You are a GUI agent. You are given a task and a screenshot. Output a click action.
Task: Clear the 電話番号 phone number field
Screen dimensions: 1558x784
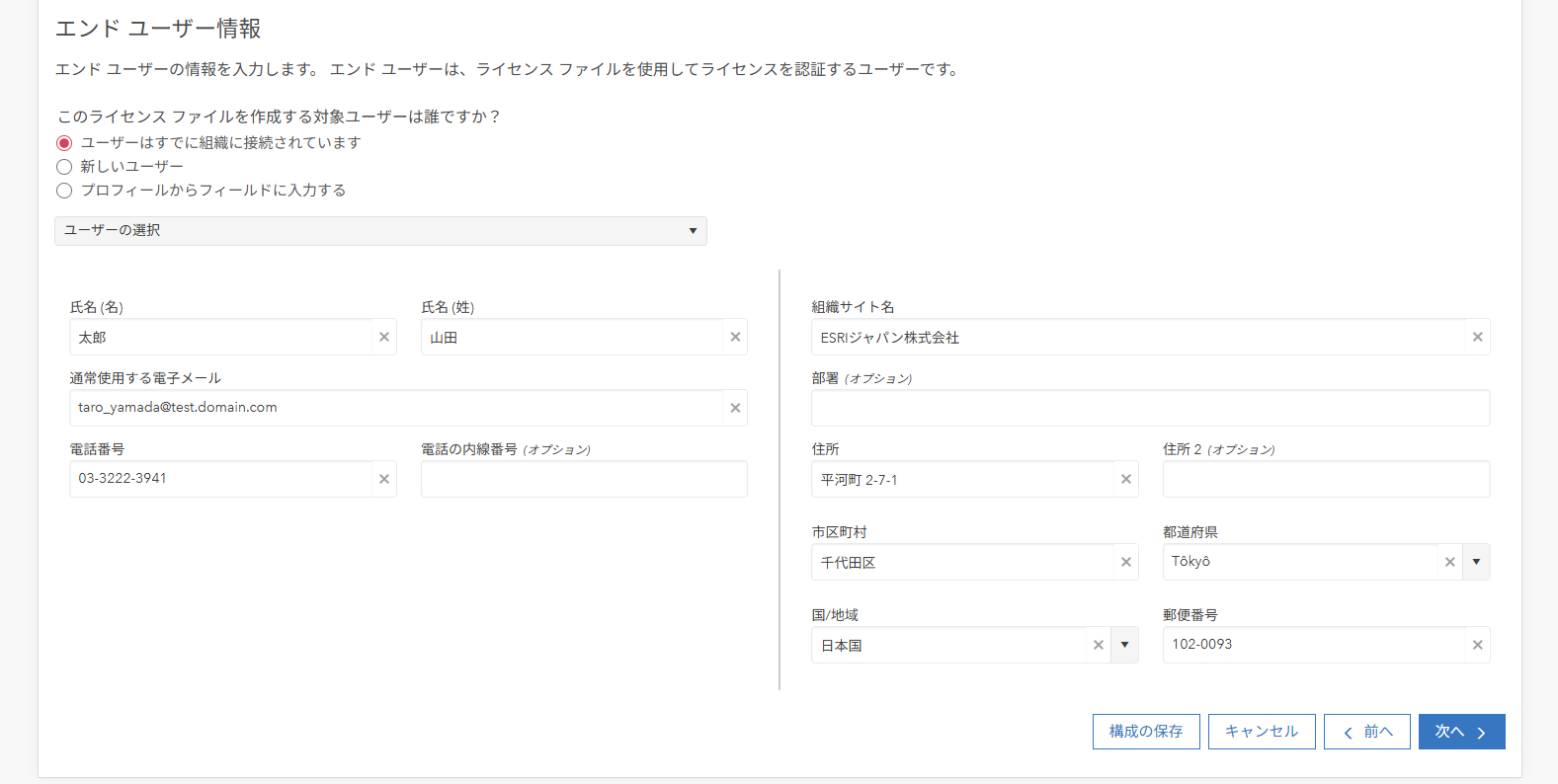(x=384, y=479)
